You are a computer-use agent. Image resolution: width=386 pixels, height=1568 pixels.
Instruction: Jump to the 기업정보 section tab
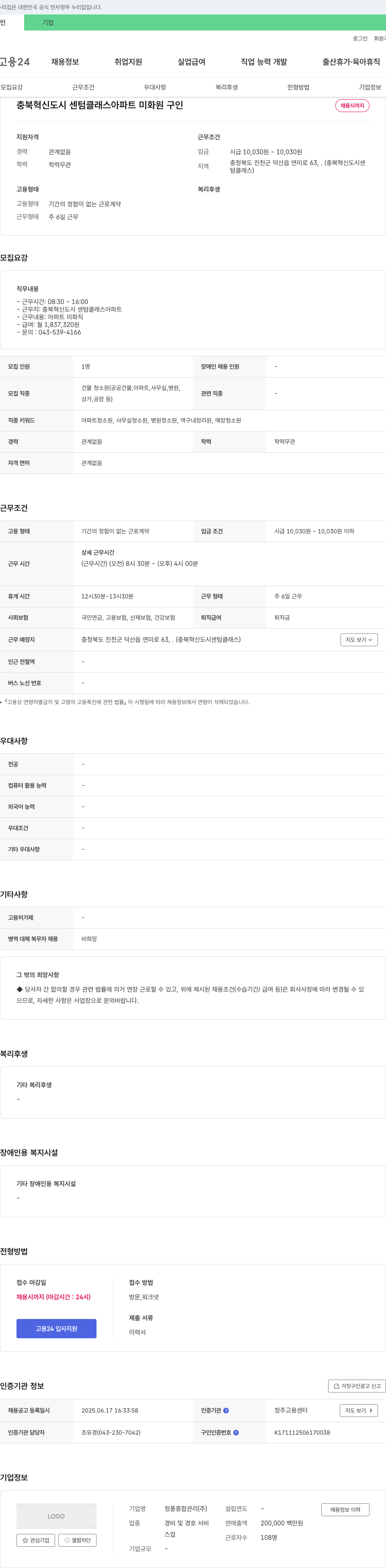click(x=370, y=87)
